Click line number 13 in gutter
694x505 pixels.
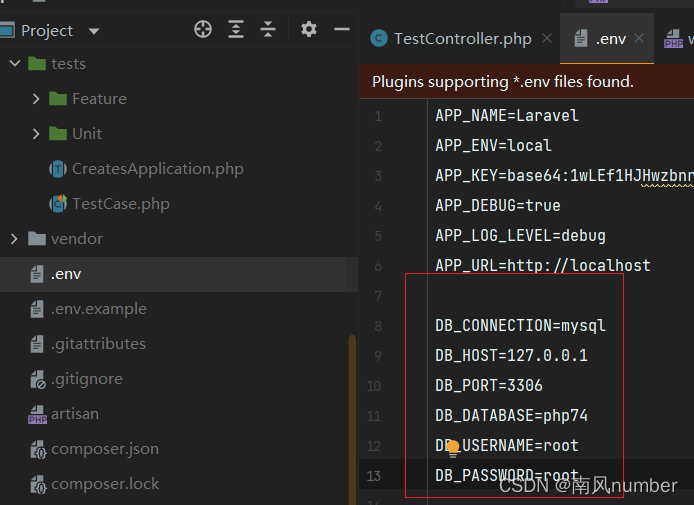click(374, 476)
